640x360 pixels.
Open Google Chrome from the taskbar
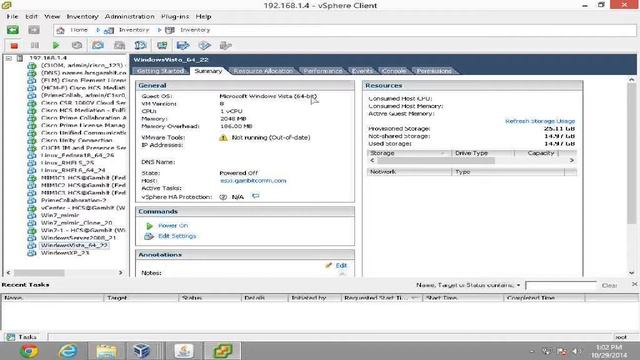[x=29, y=351]
